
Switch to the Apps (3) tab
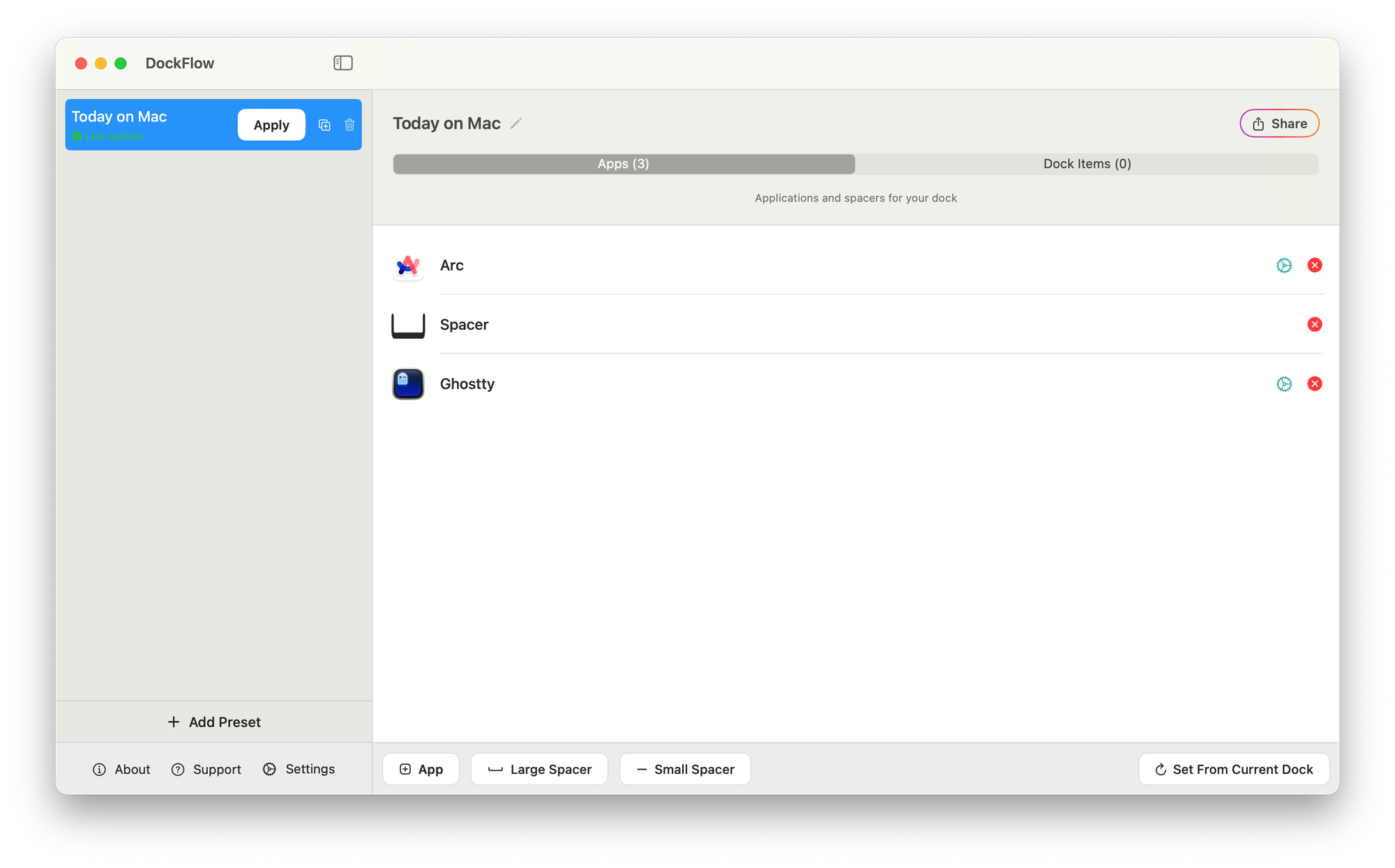click(624, 164)
